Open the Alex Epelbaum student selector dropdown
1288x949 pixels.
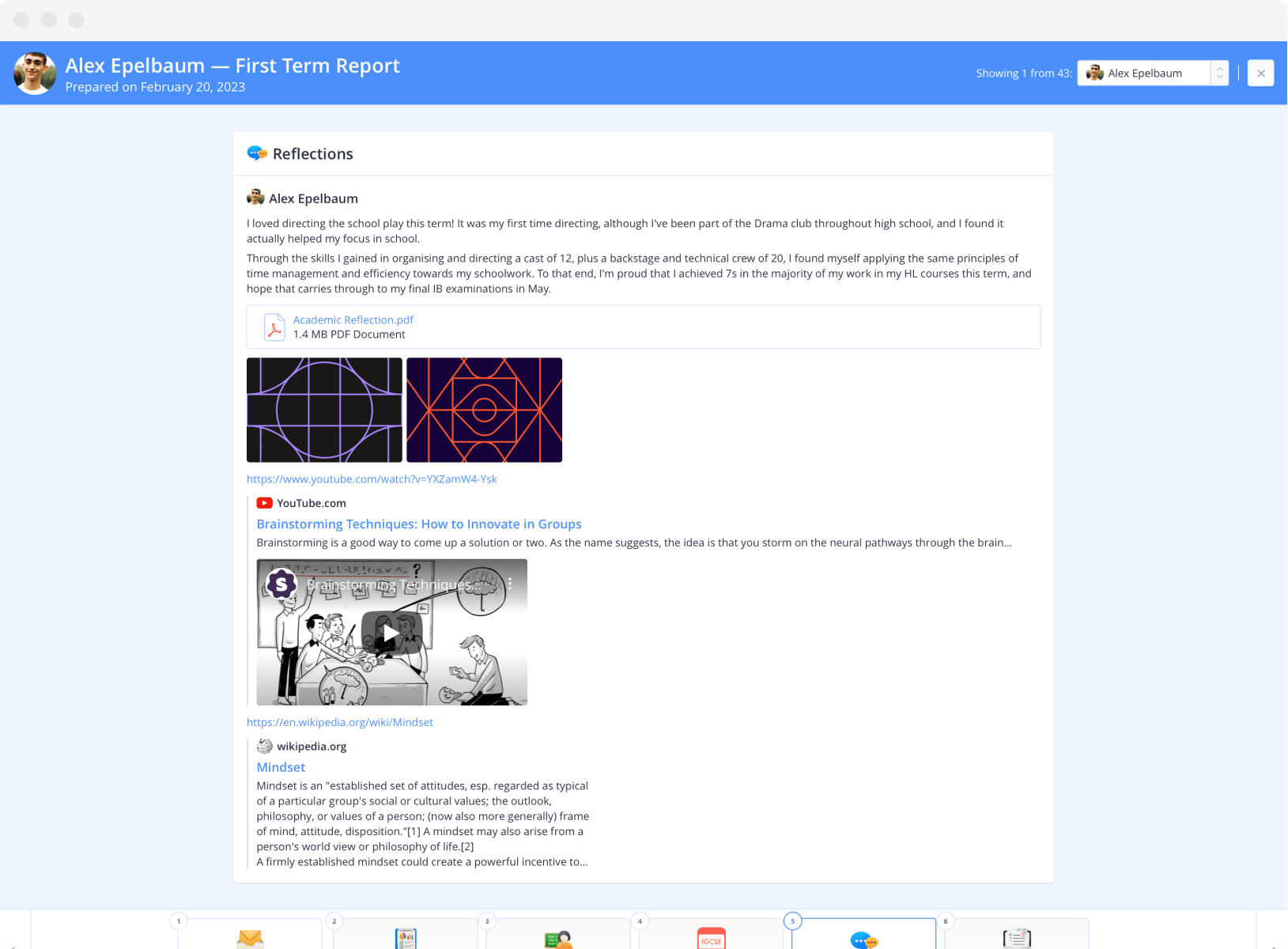[x=1144, y=73]
